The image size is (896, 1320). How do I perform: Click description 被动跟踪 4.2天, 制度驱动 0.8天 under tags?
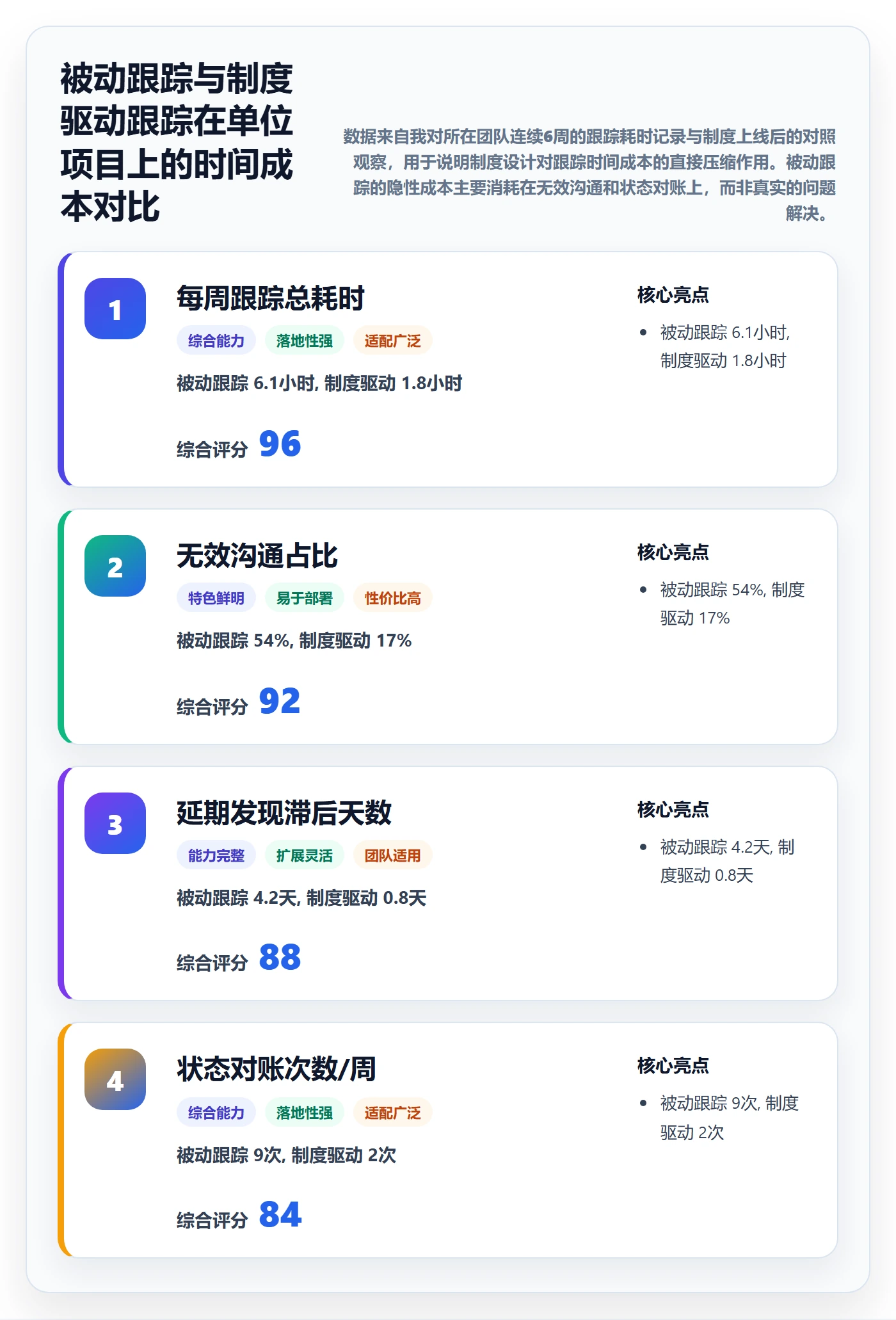pos(301,898)
